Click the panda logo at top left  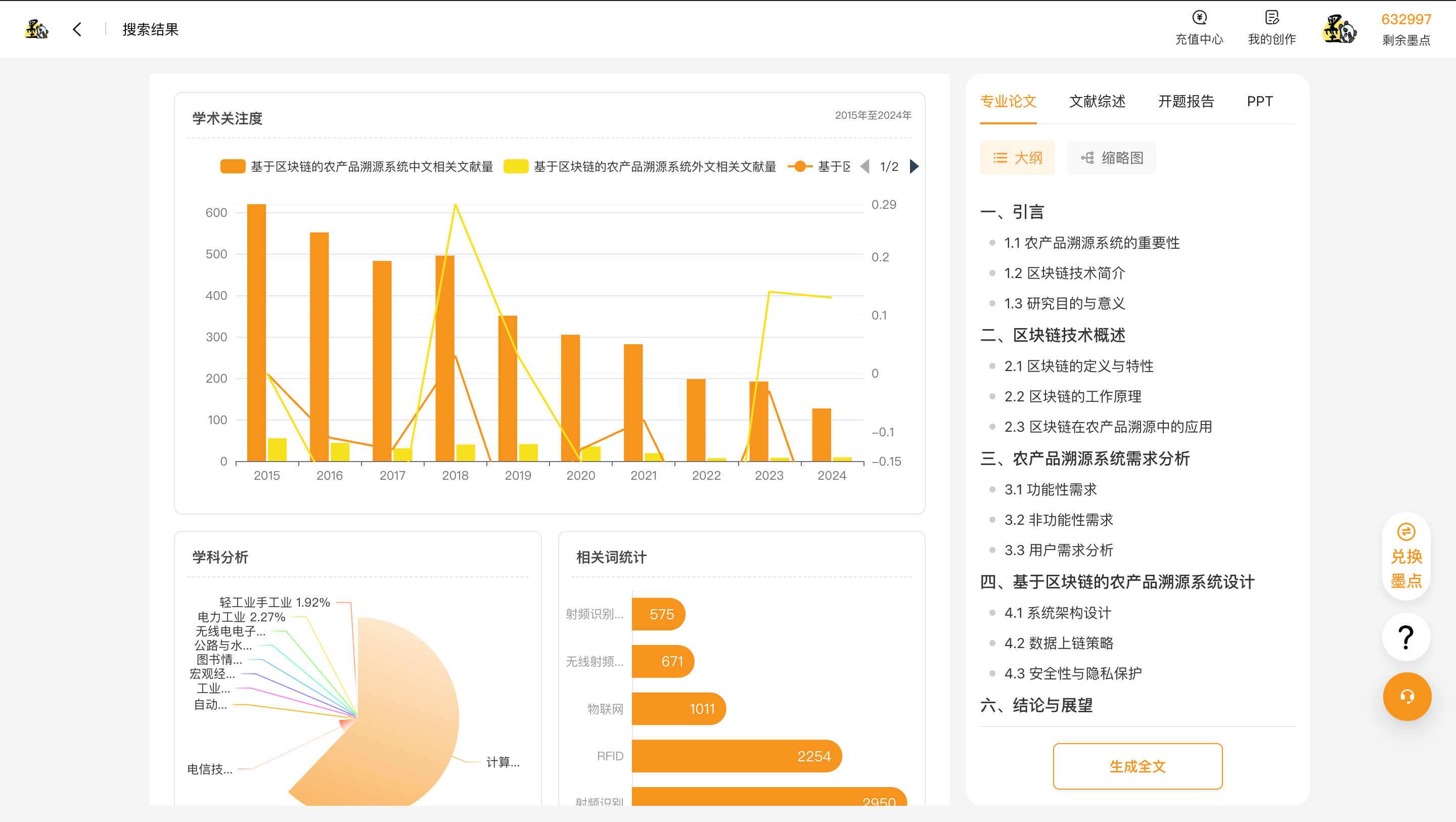coord(37,29)
